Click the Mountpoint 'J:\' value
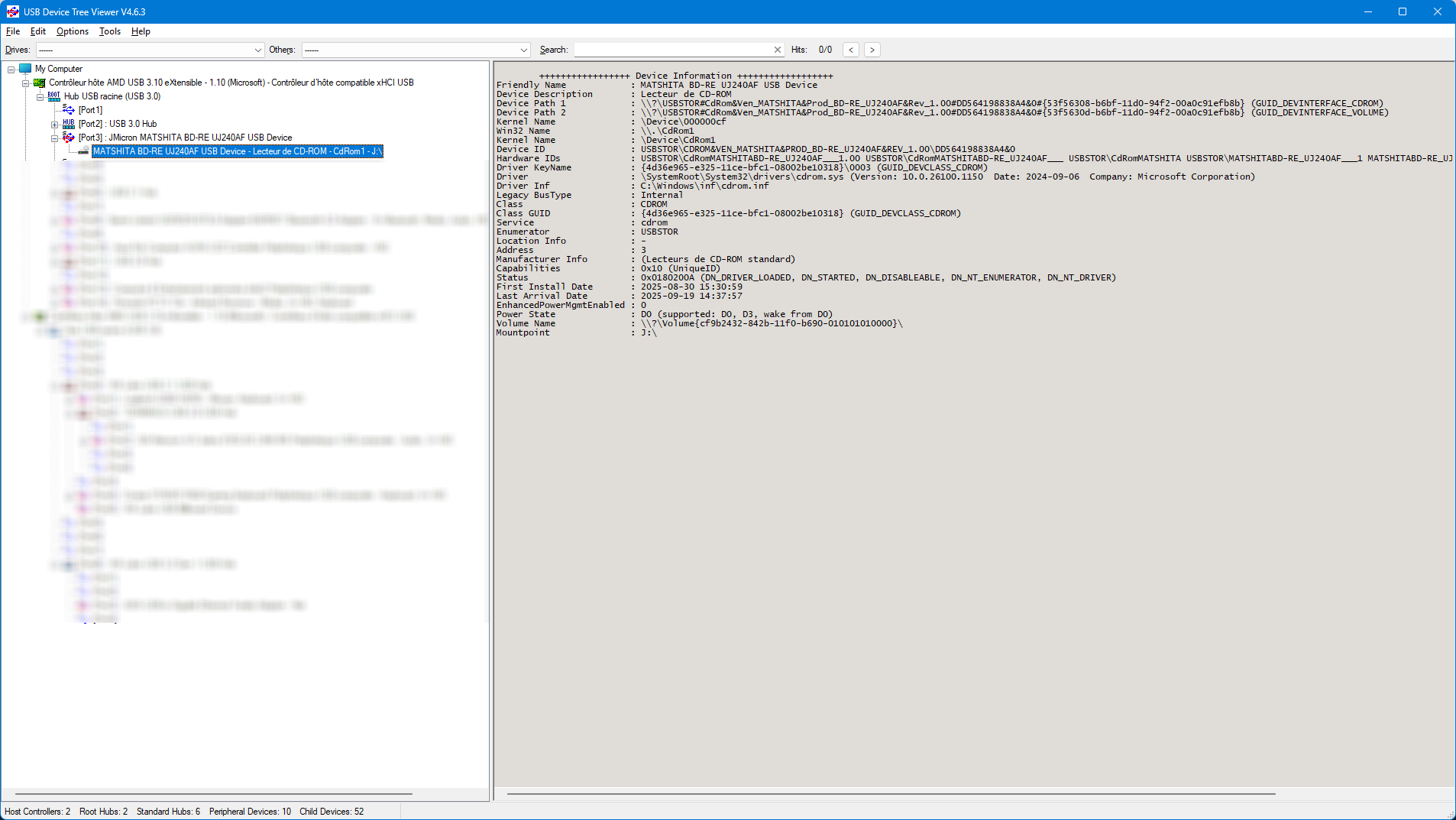 [x=649, y=332]
